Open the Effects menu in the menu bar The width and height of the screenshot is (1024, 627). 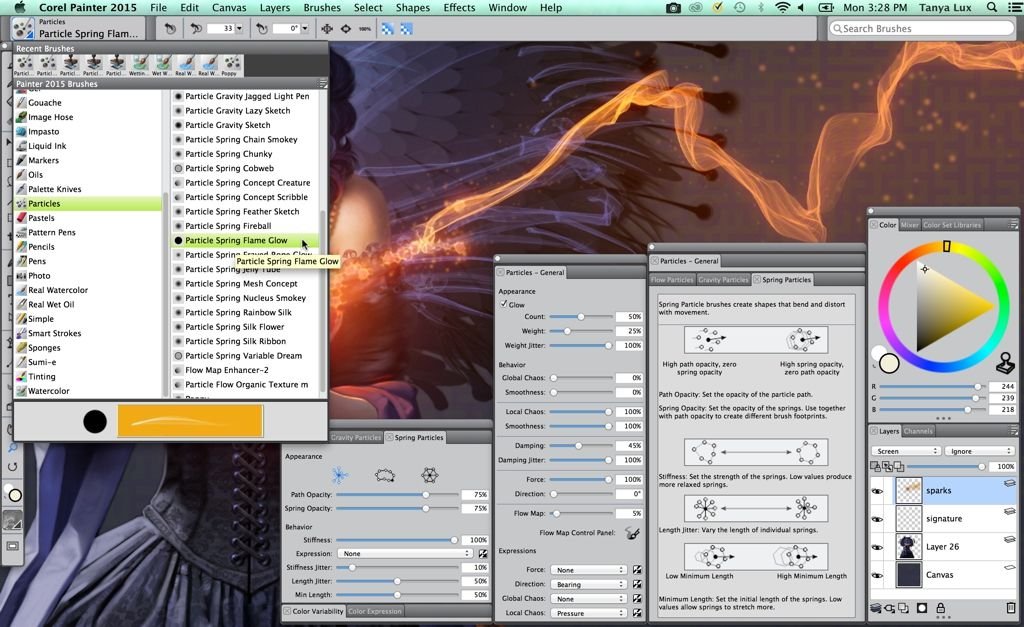pyautogui.click(x=458, y=7)
